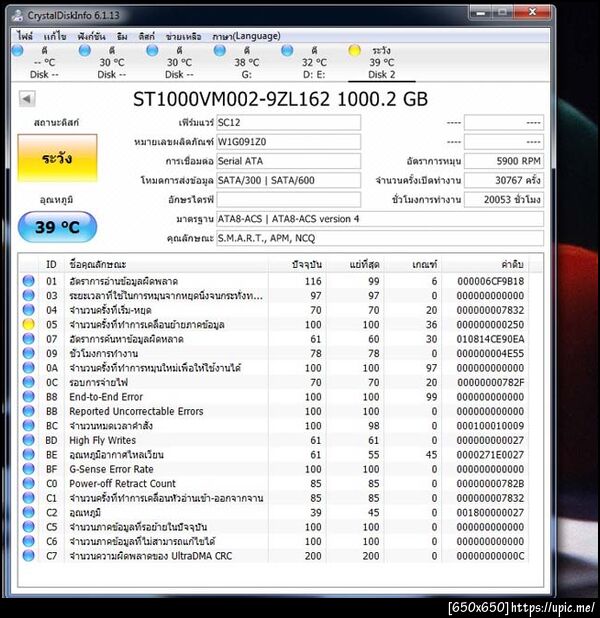Click the blue status icon of attribute 0C
Viewport: 600px width, 618px height.
28,382
